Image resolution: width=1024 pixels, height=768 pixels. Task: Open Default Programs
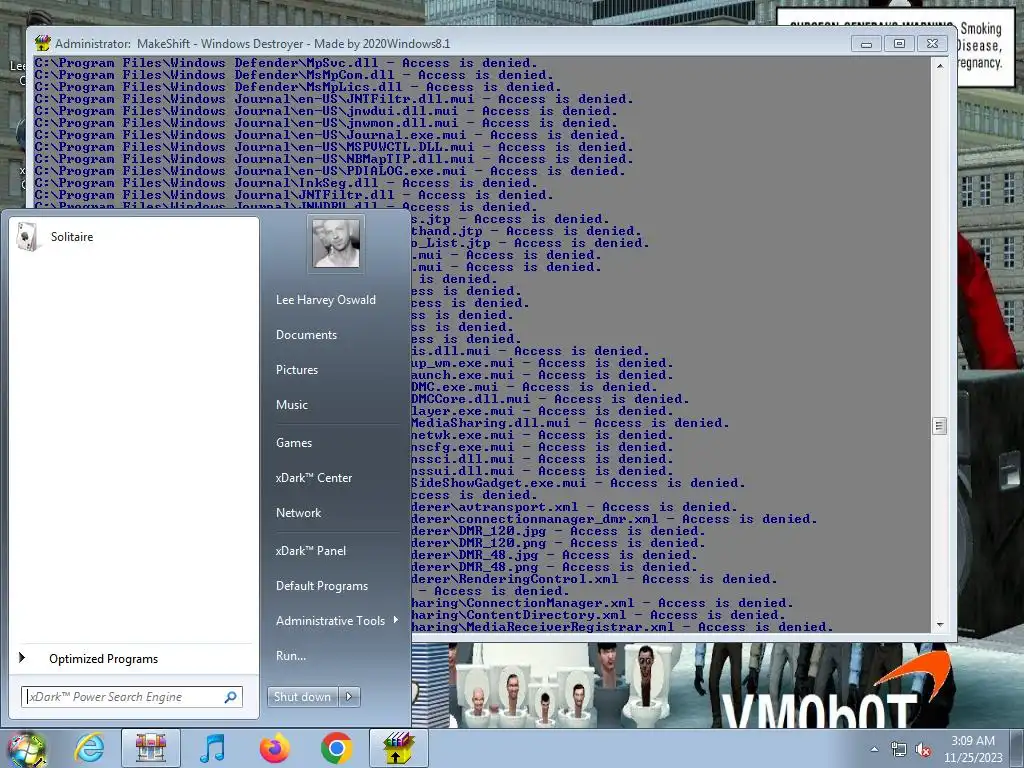(321, 586)
